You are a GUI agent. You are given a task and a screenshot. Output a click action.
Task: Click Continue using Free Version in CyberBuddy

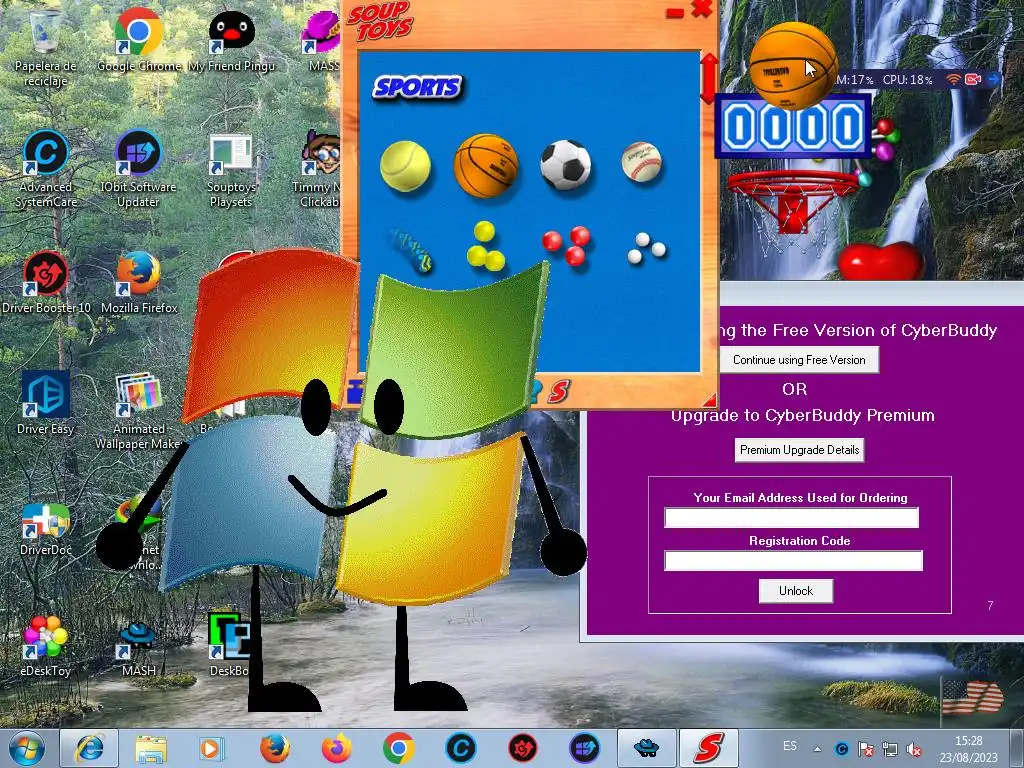[799, 360]
